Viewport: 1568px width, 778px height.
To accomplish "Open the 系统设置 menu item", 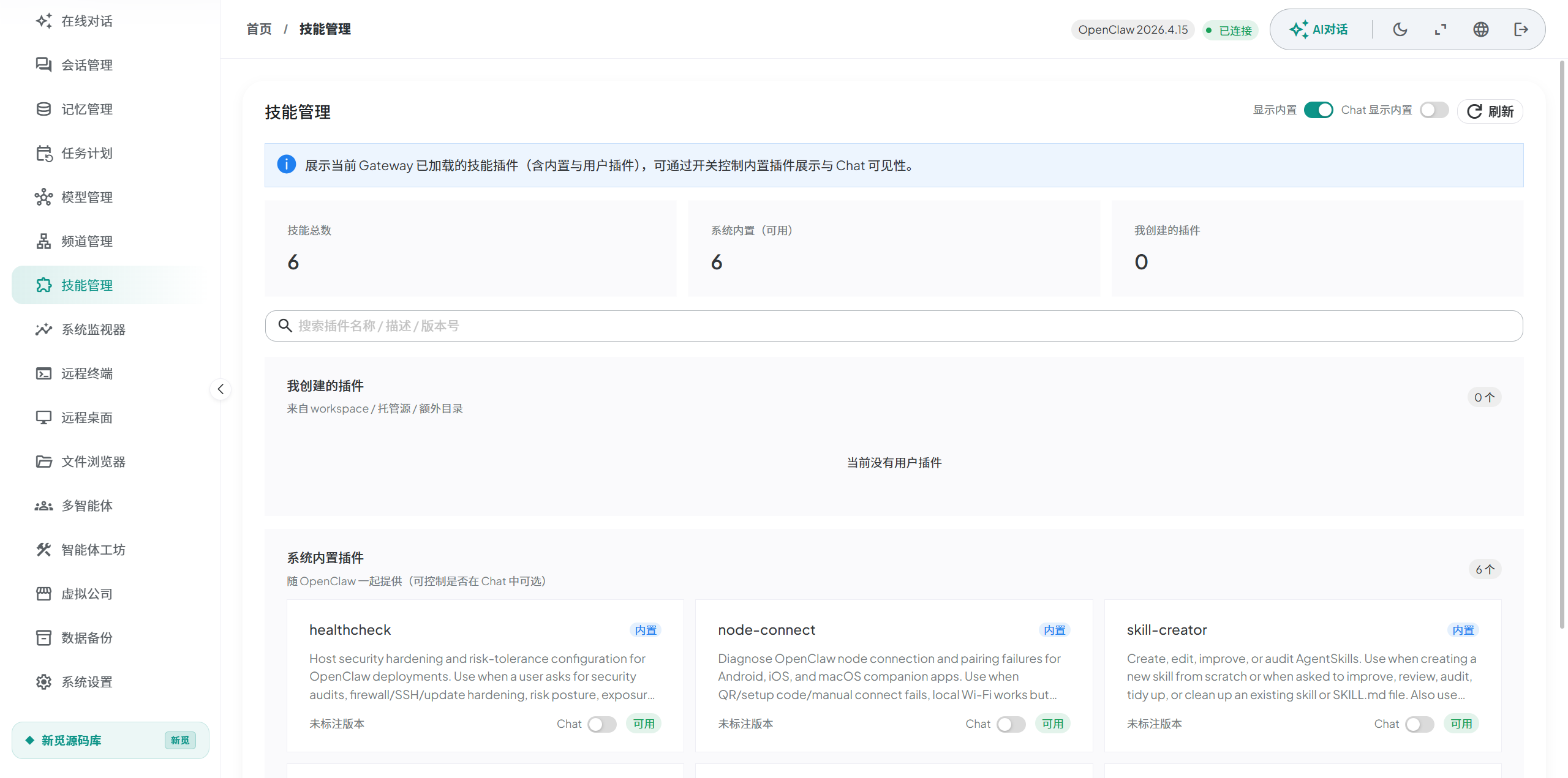I will (x=86, y=681).
